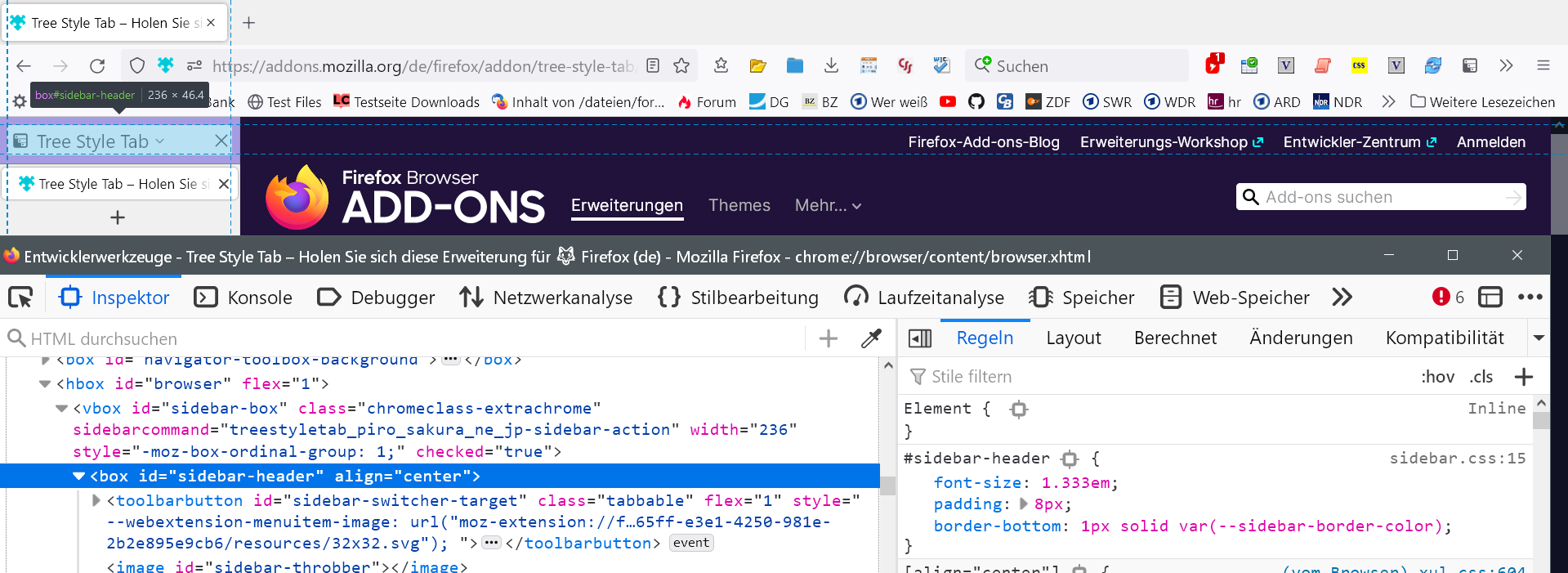Switch to the Layout tab
The image size is (1568, 573).
point(1074,338)
